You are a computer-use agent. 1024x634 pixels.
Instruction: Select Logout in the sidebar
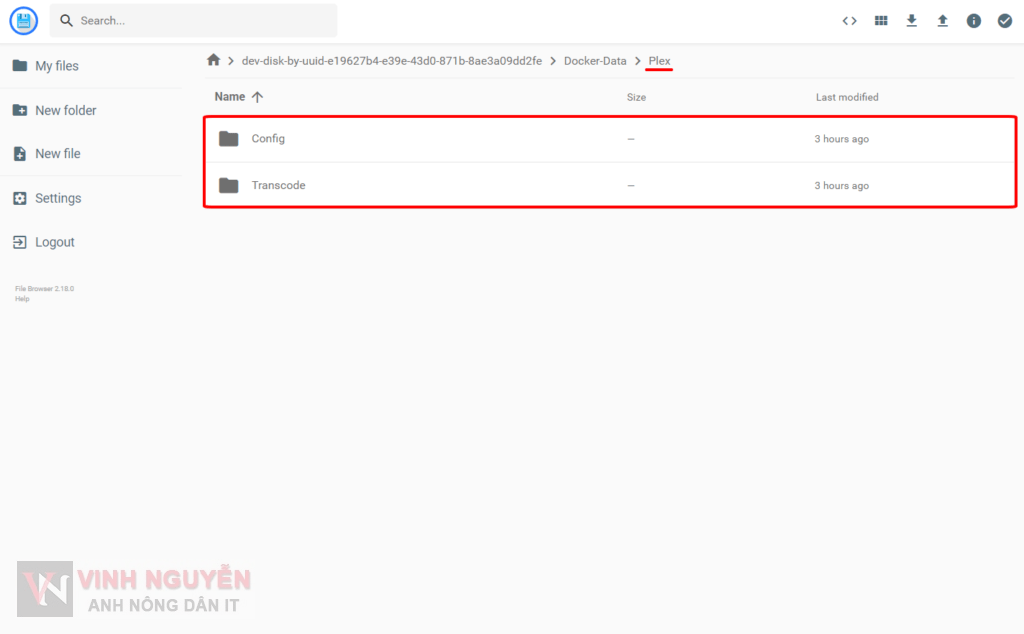[52, 242]
